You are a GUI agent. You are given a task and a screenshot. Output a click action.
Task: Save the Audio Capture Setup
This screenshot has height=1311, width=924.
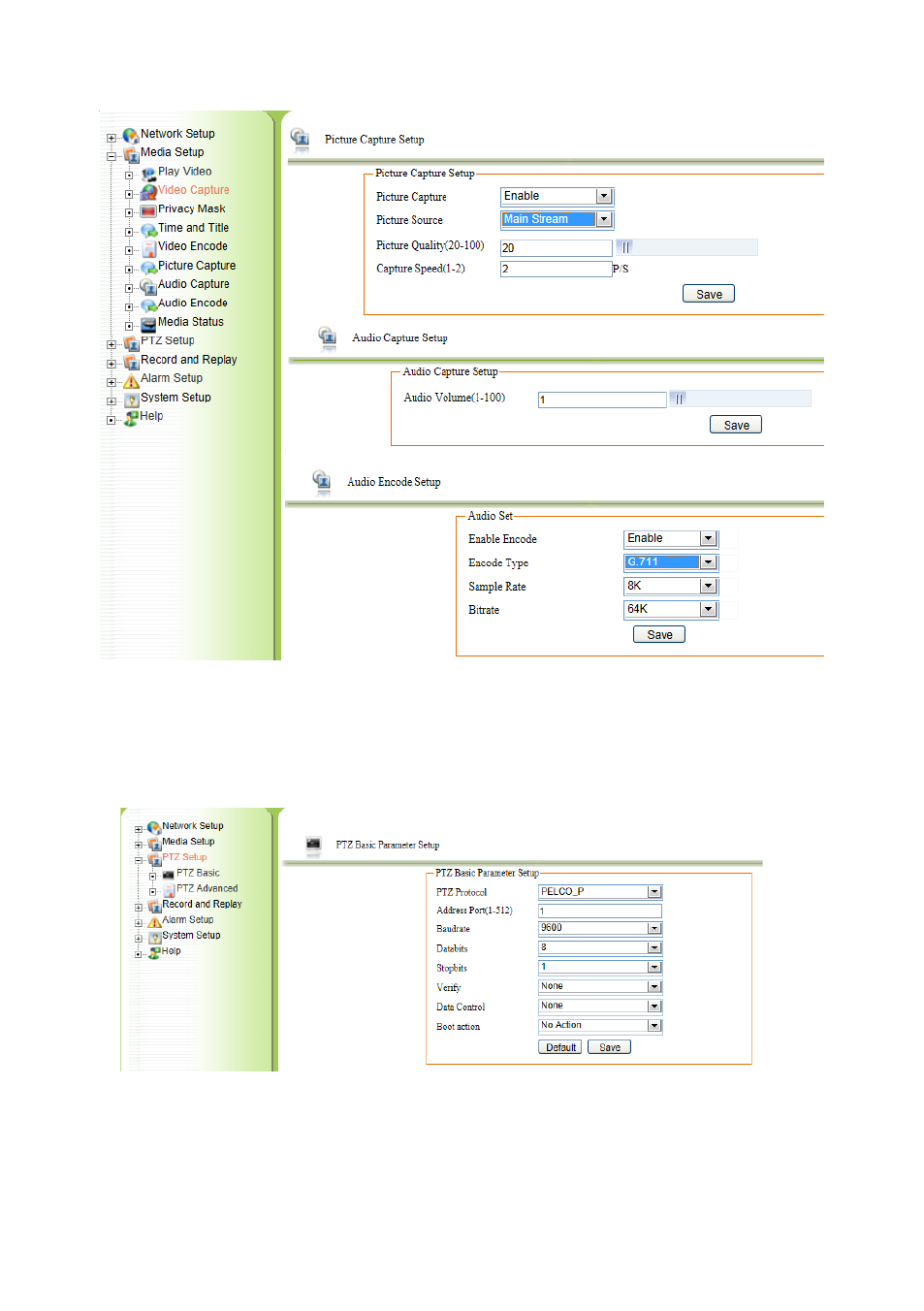736,425
